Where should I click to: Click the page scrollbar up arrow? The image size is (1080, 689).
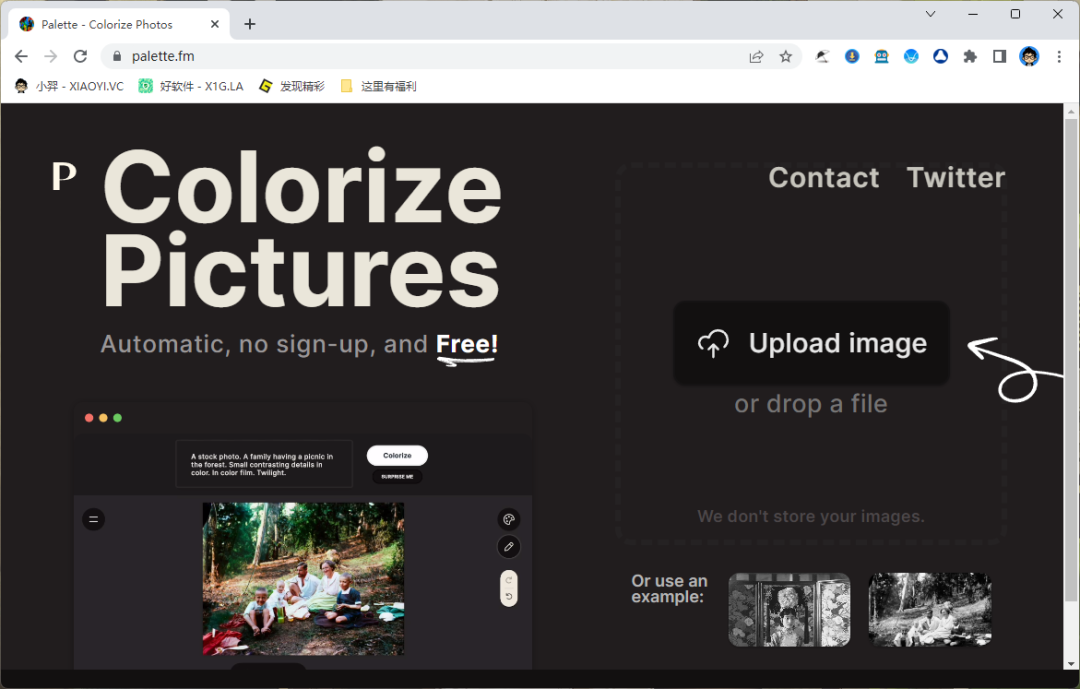tap(1071, 111)
